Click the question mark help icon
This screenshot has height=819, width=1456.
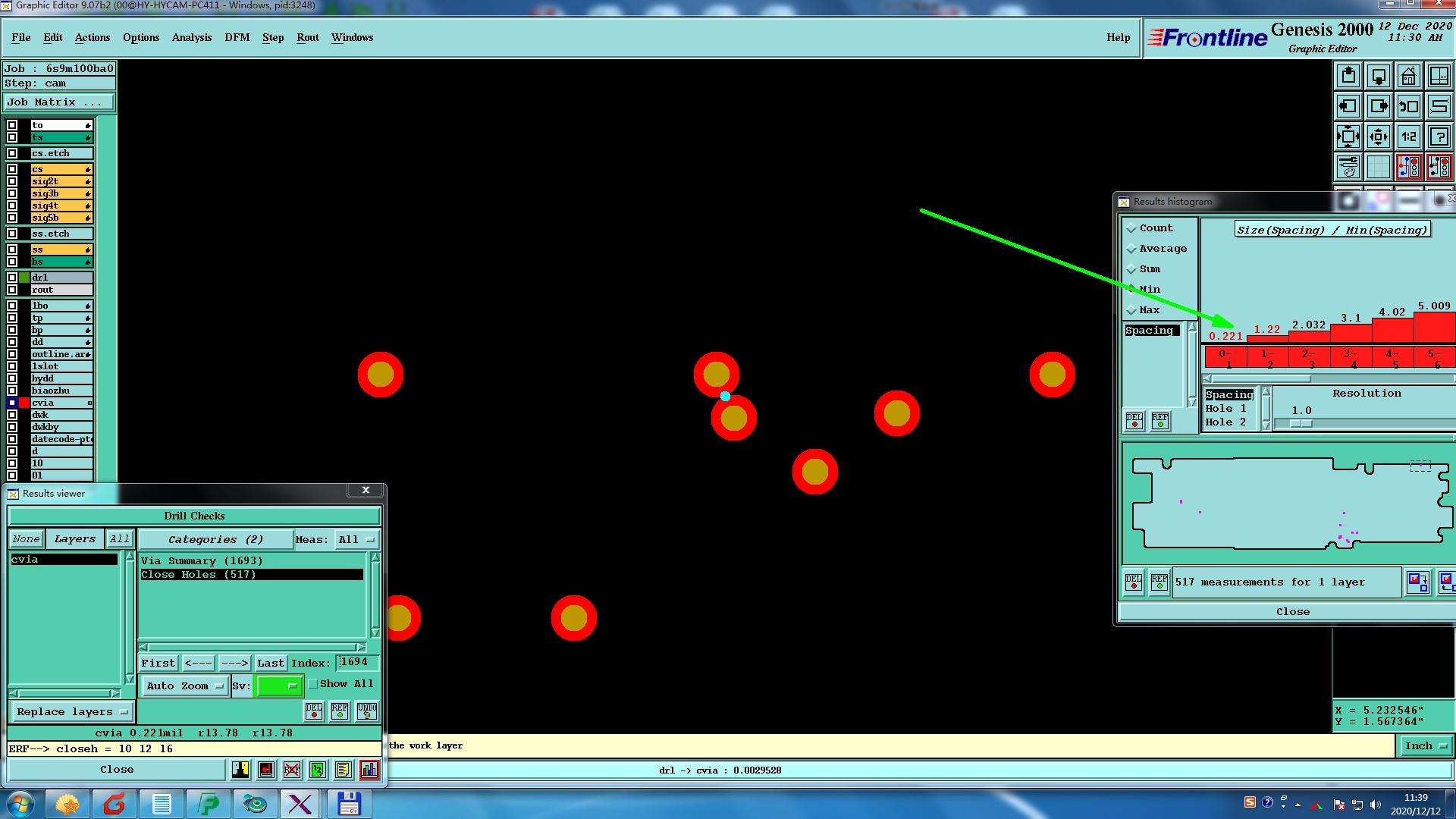[x=1439, y=136]
